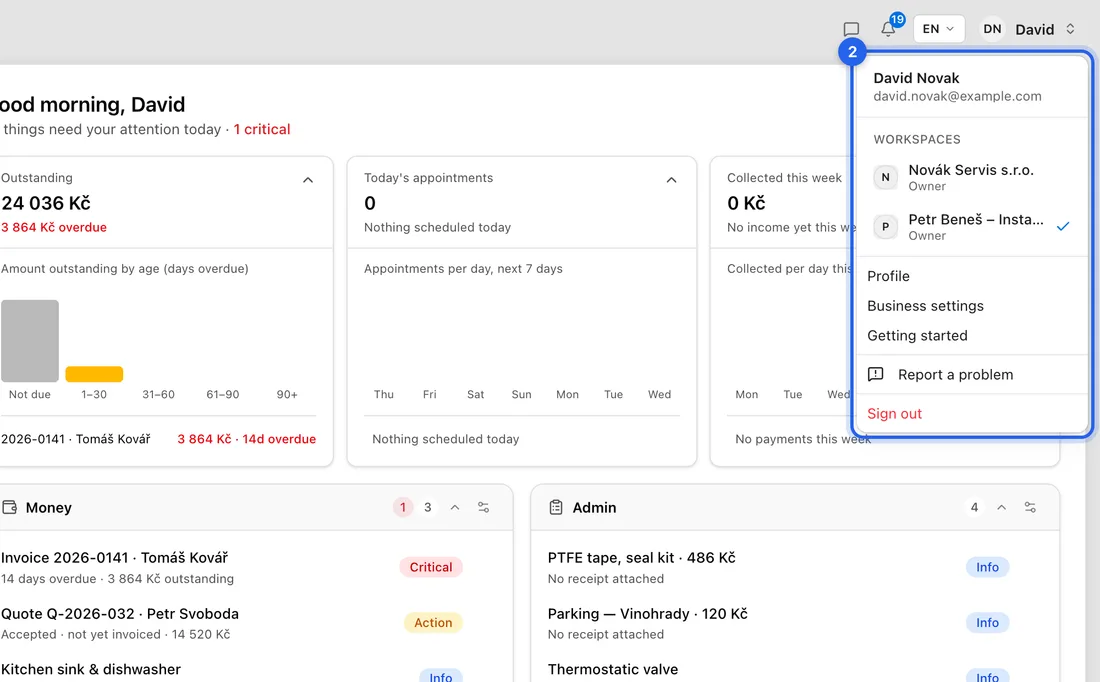Open the EN language dropdown
Image resolution: width=1100 pixels, height=682 pixels.
click(939, 29)
